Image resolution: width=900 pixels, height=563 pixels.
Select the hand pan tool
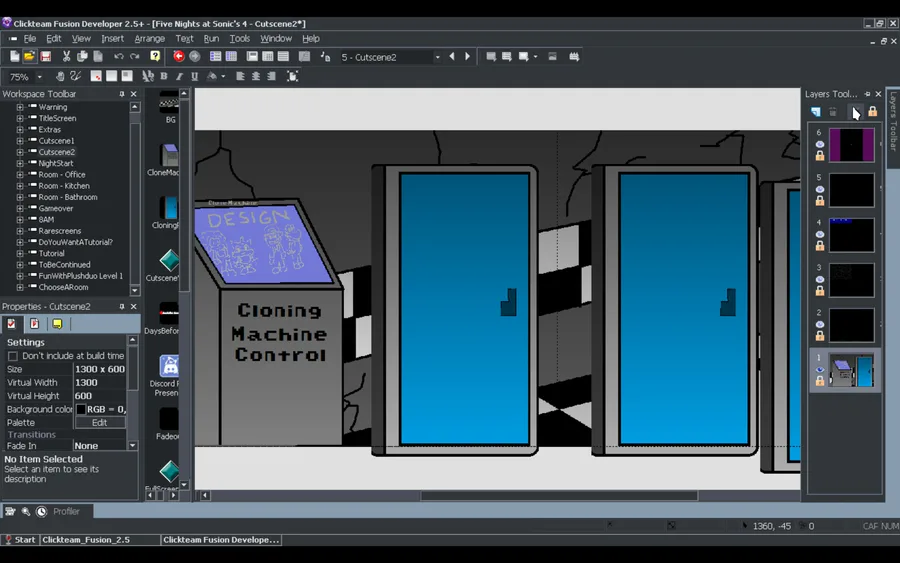tap(60, 76)
